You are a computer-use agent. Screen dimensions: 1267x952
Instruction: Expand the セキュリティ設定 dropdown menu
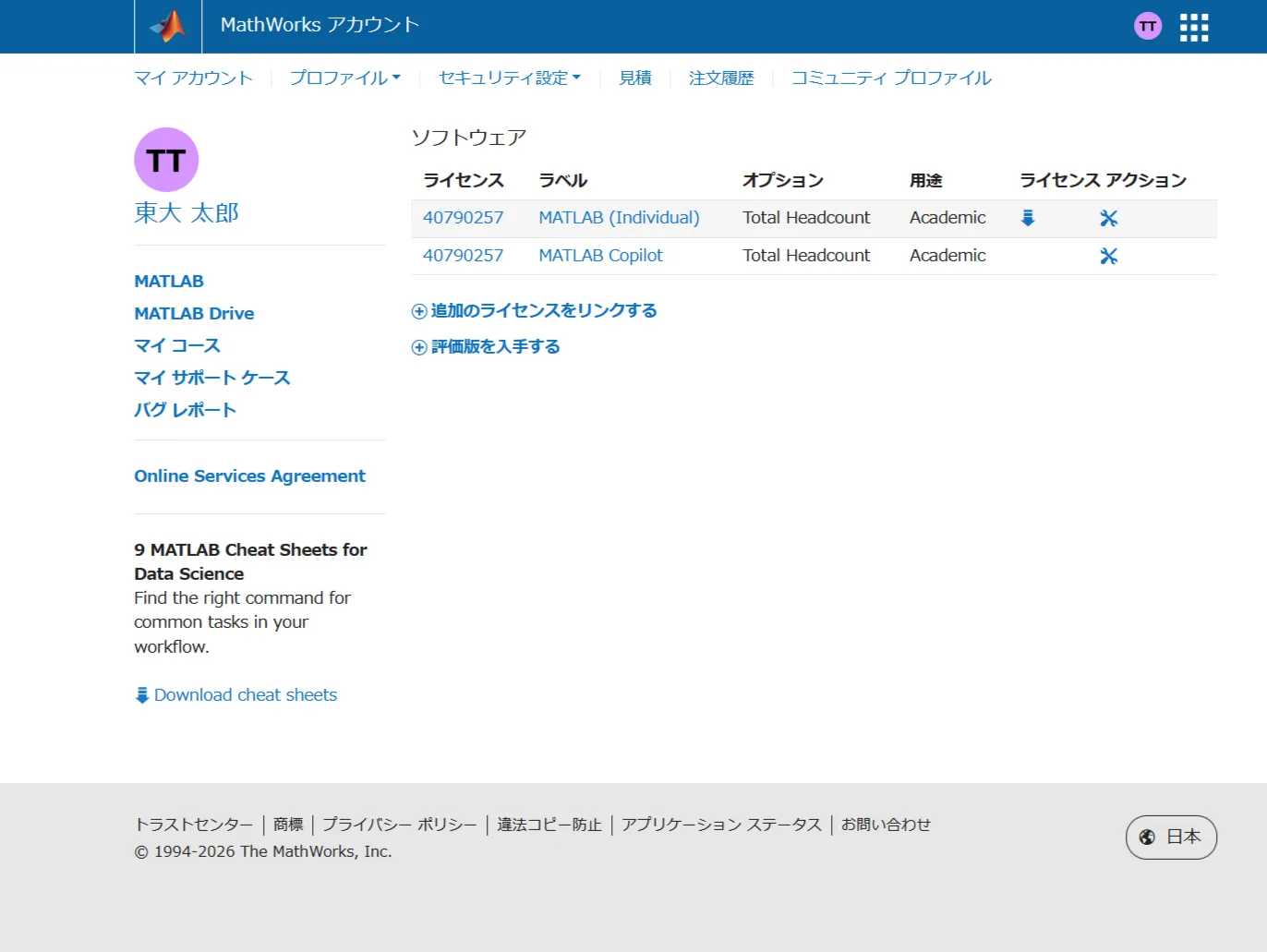point(509,78)
